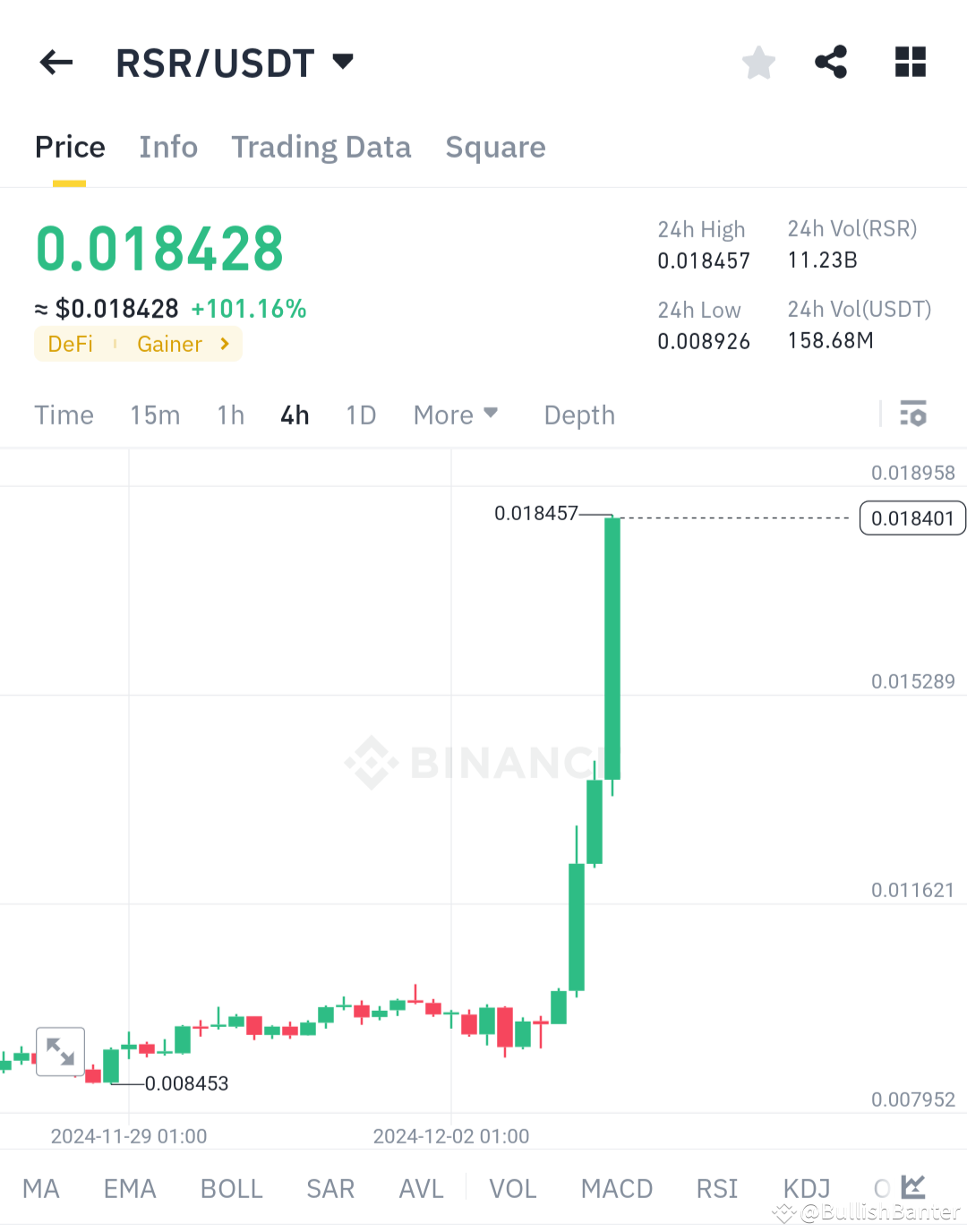
Task: Open the markets grid menu
Action: coord(910,62)
